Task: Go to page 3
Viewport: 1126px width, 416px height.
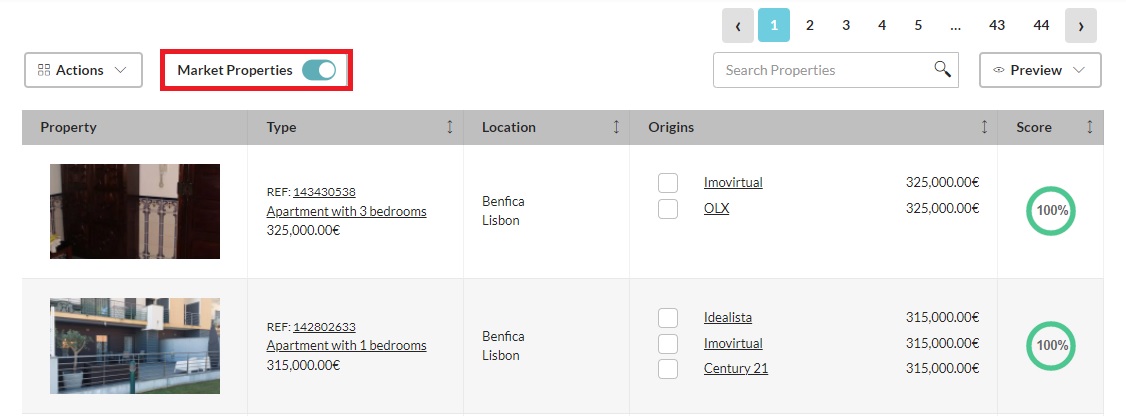Action: (x=846, y=26)
